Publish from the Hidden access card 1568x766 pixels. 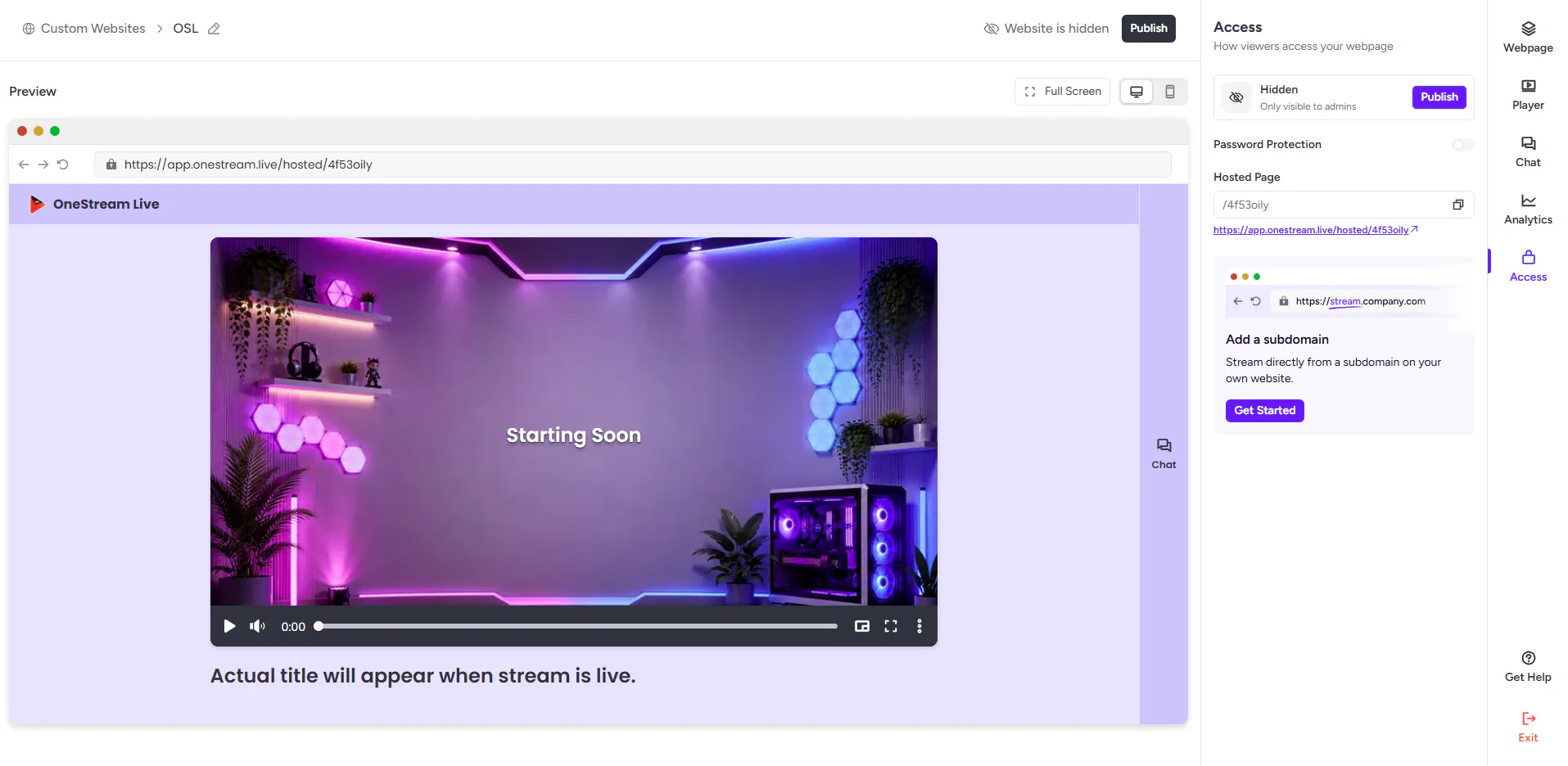click(x=1439, y=97)
